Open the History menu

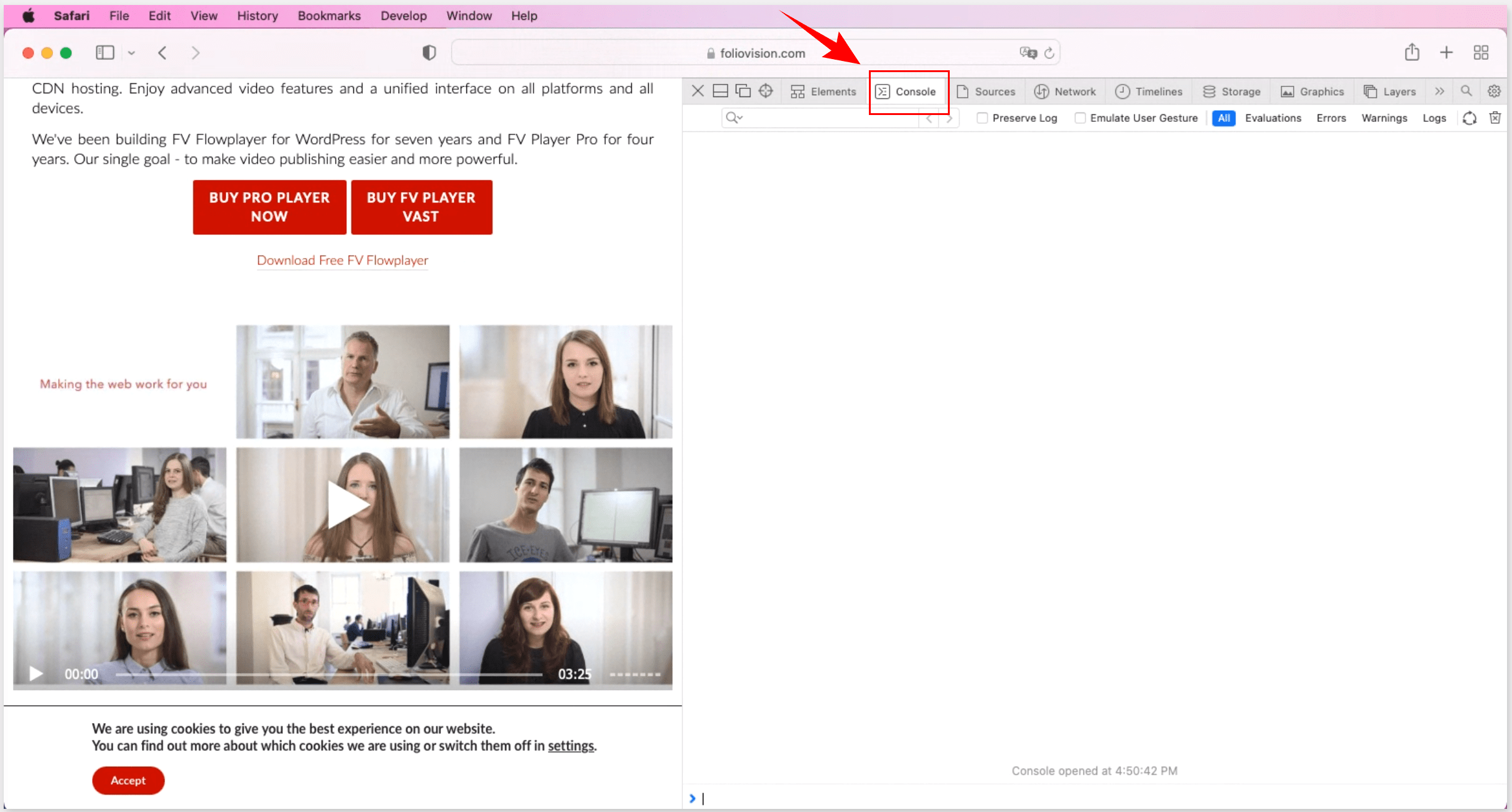click(257, 16)
